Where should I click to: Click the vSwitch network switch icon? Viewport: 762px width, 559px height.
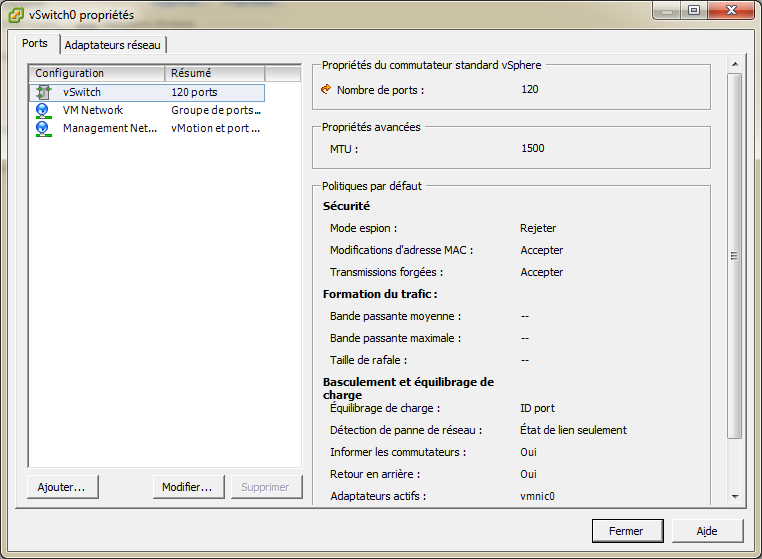click(44, 92)
